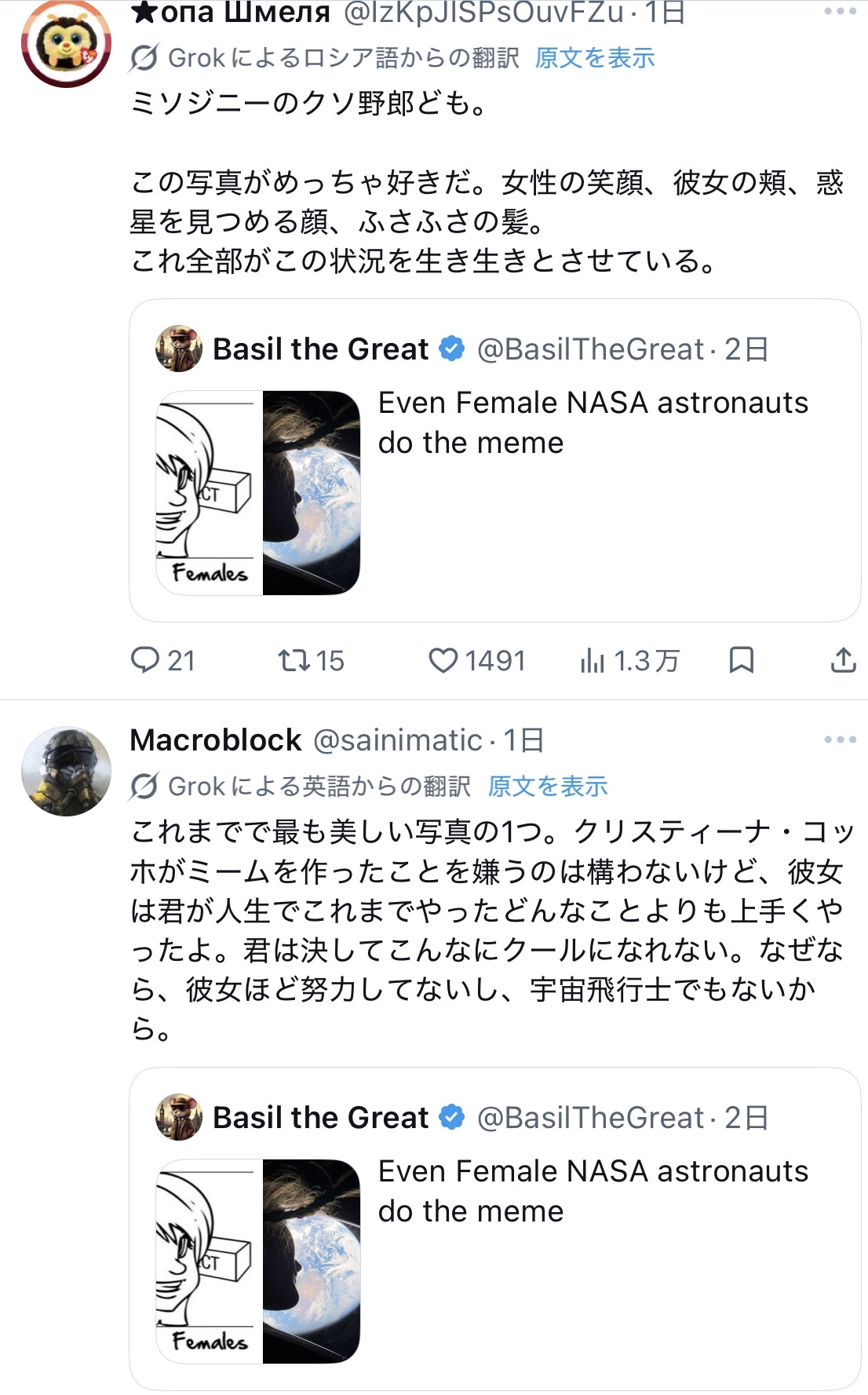Open the bee plush profile avatar
The height and width of the screenshot is (1395, 868).
click(x=66, y=42)
